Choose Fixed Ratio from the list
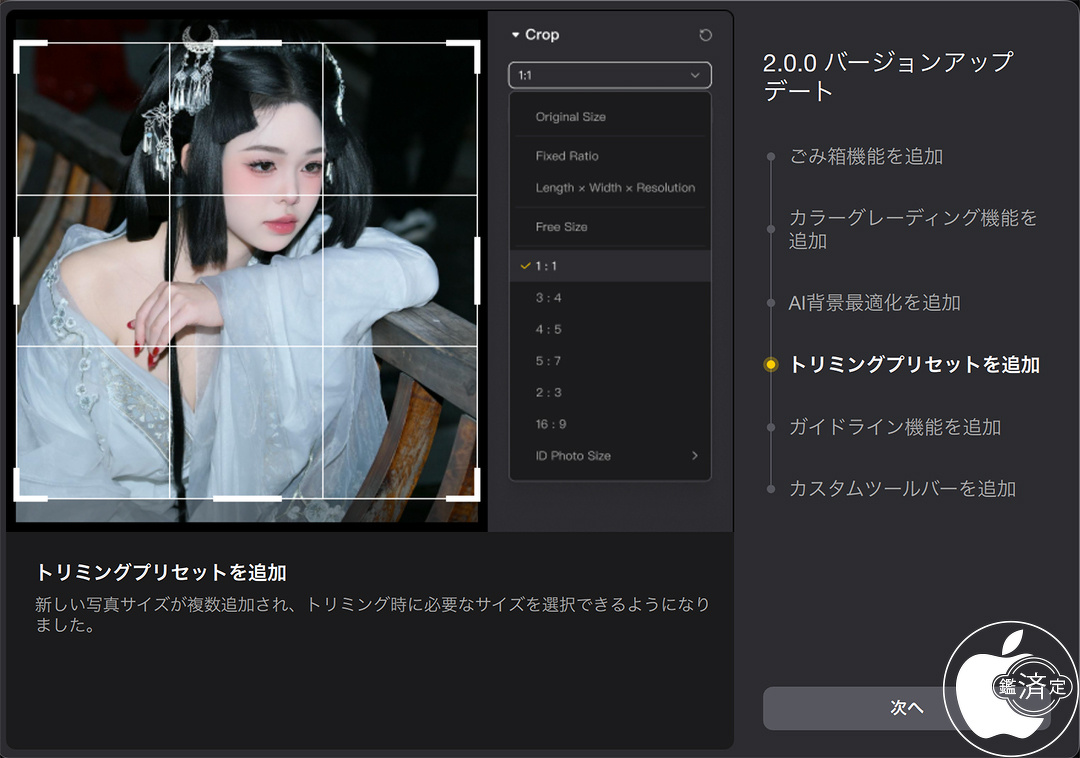Viewport: 1080px width, 758px height. click(x=566, y=156)
